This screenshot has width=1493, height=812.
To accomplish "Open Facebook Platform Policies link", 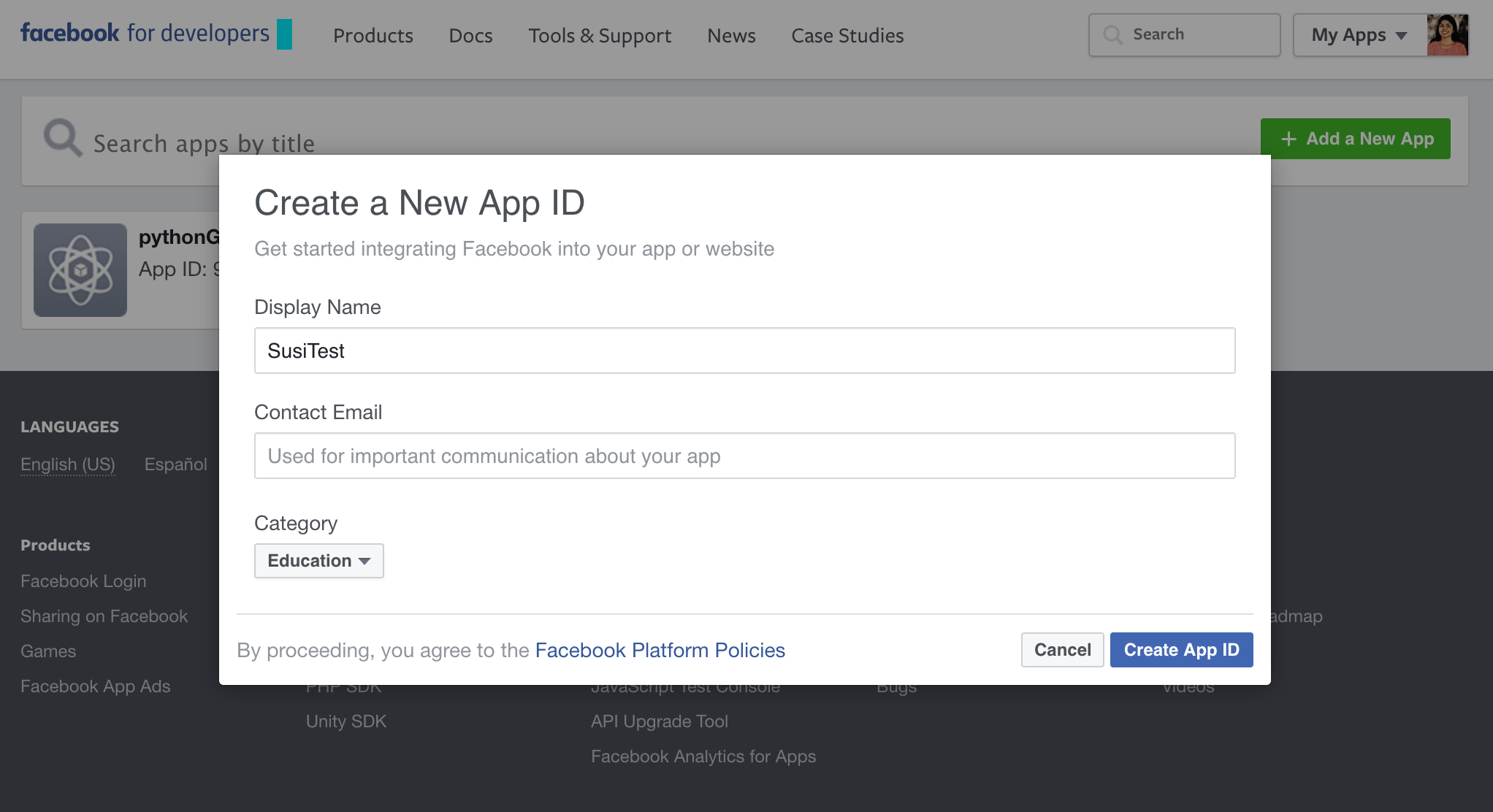I will pyautogui.click(x=660, y=650).
